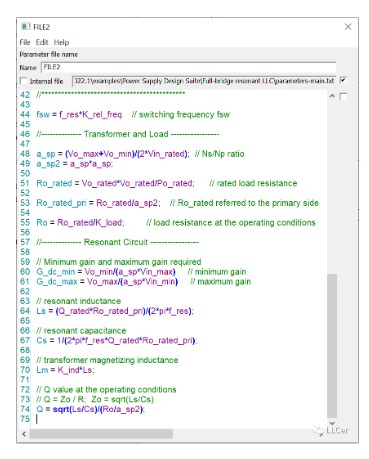Click the '// maximum gain' comment
369x459 pixels.
point(220,282)
